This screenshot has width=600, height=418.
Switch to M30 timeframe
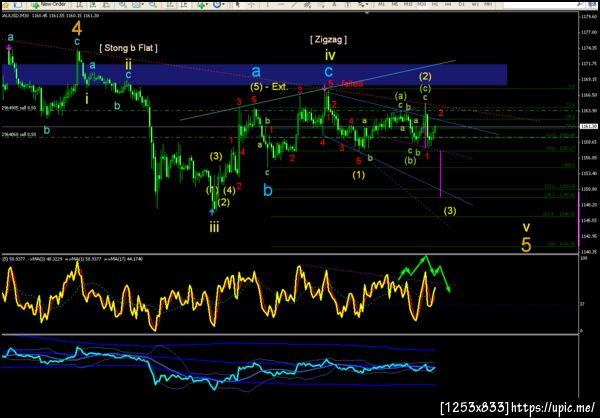[421, 4]
